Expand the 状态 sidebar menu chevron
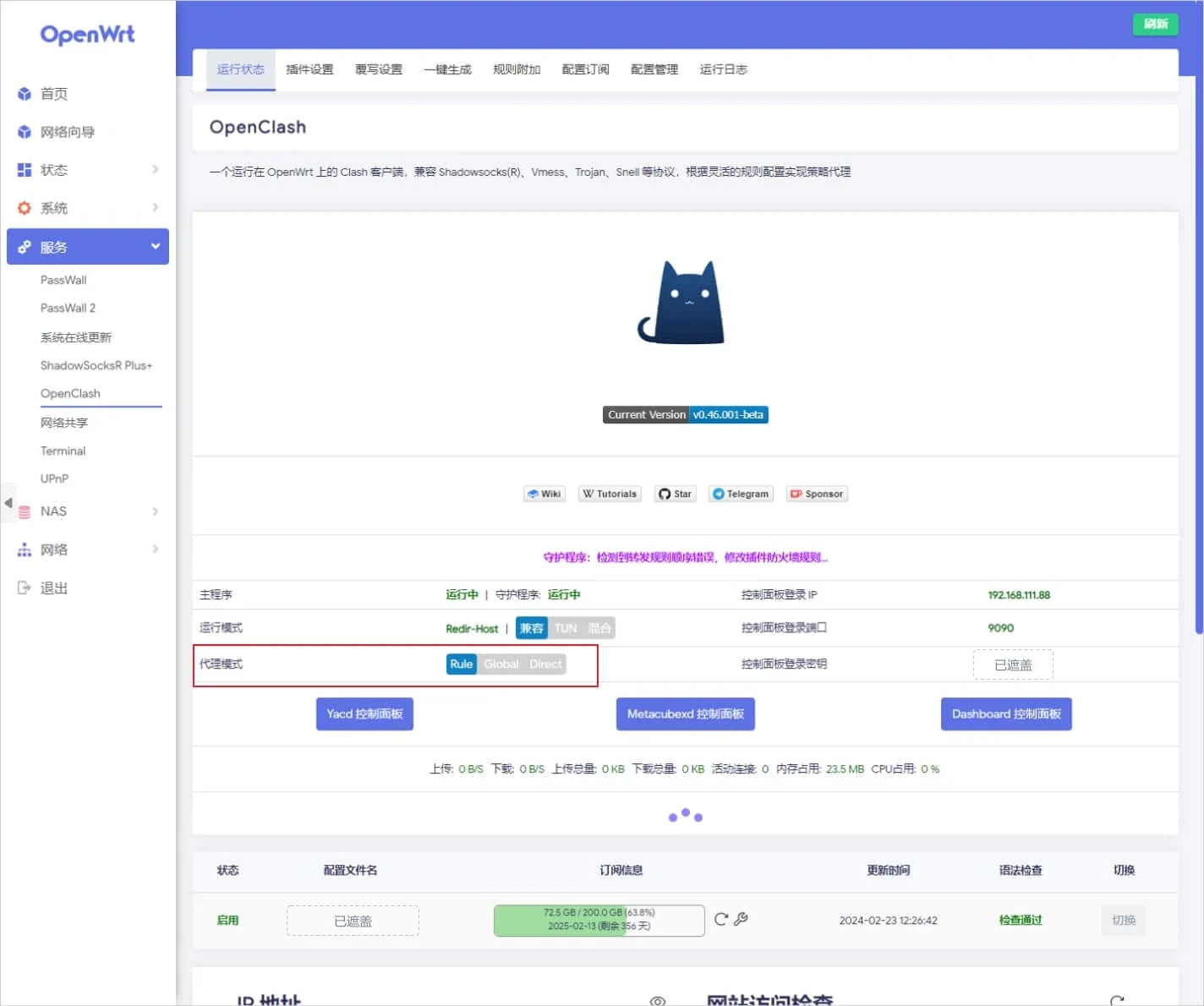 (156, 170)
